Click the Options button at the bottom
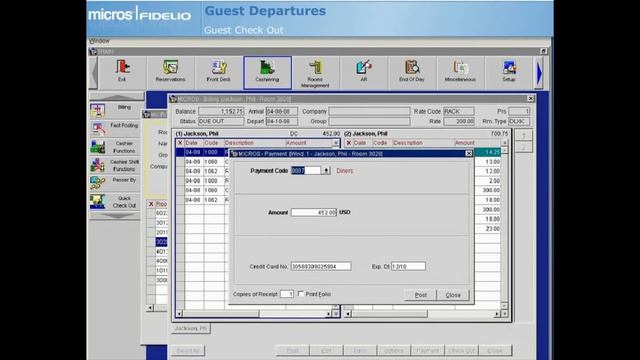The image size is (640, 360). (x=393, y=350)
